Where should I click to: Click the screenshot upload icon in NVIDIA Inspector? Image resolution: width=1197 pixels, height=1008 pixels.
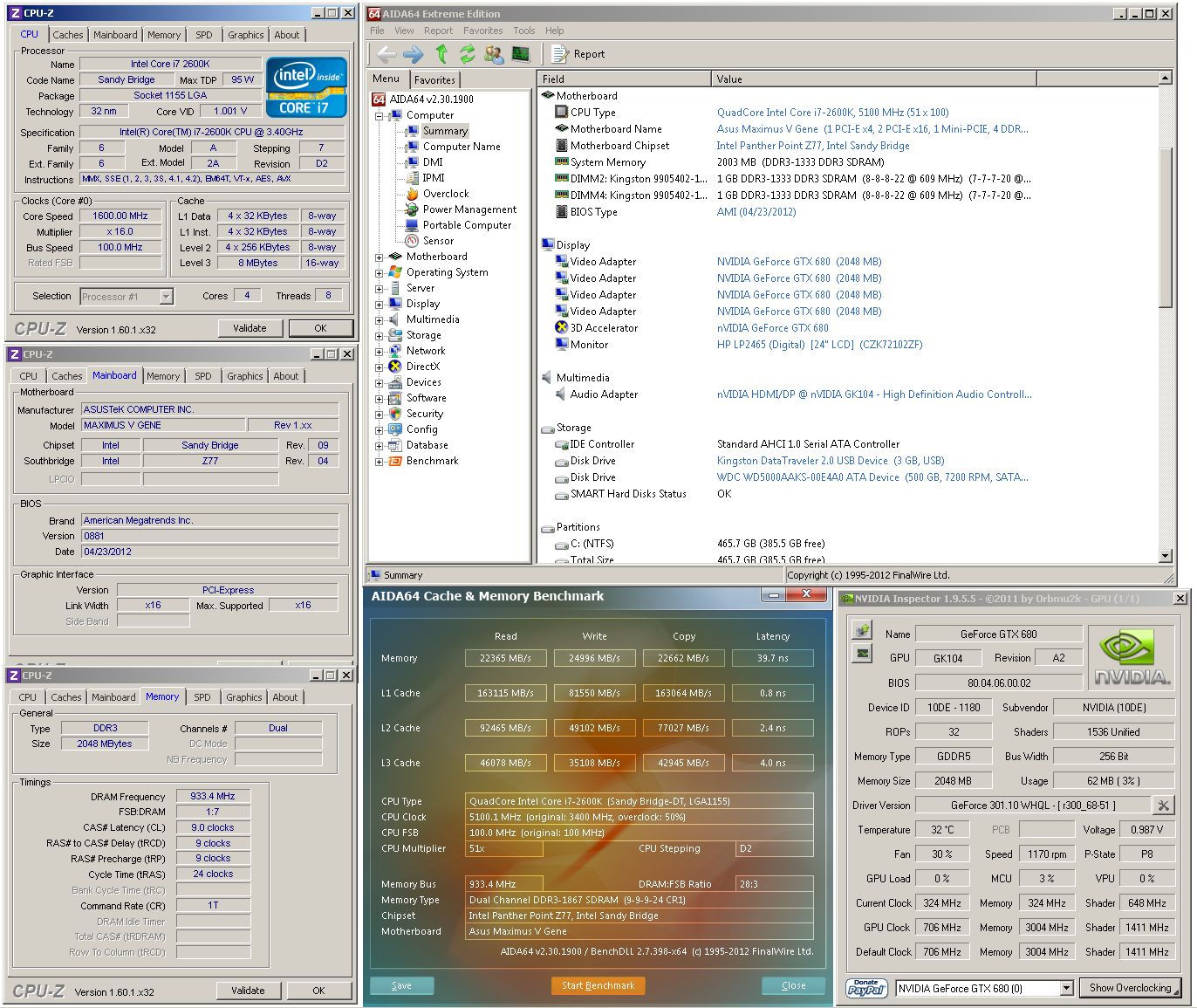[x=862, y=630]
